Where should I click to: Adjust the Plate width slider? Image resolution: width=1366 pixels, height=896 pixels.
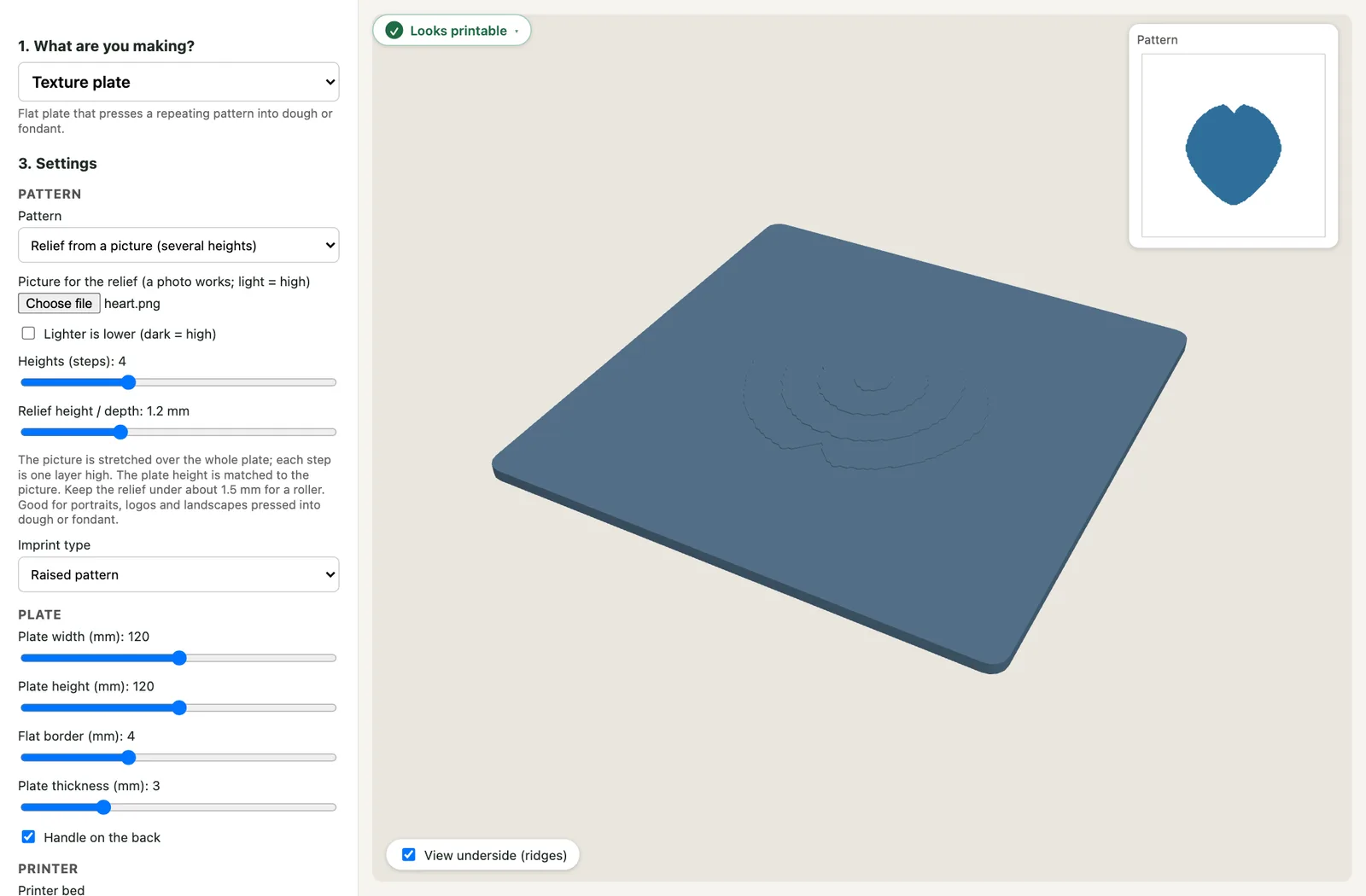[178, 658]
